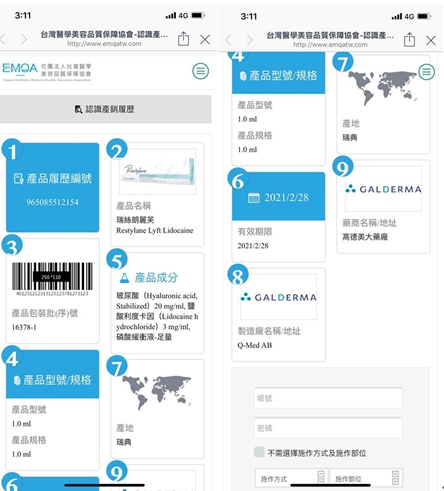Select manufacturer name Q-Med AB
This screenshot has height=491, width=444.
[255, 345]
